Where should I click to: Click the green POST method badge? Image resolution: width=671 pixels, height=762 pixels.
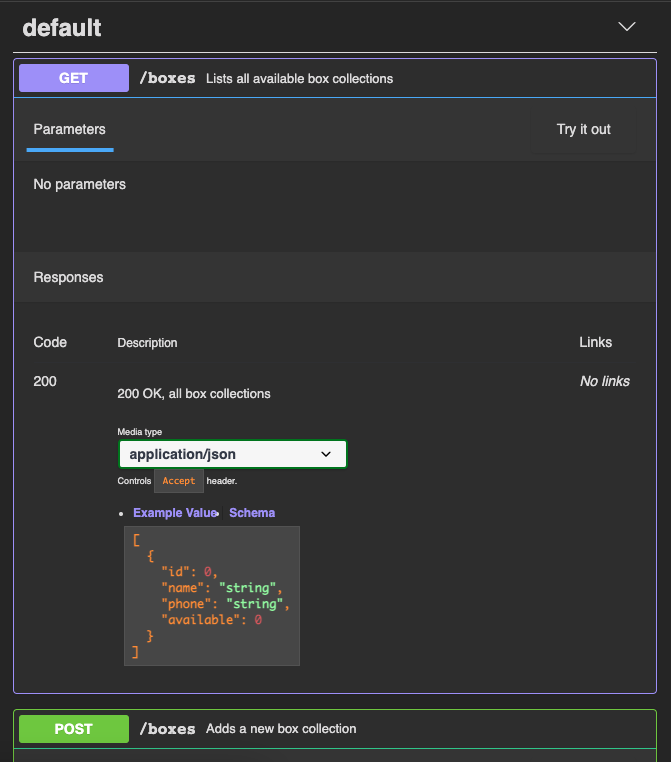pyautogui.click(x=74, y=729)
